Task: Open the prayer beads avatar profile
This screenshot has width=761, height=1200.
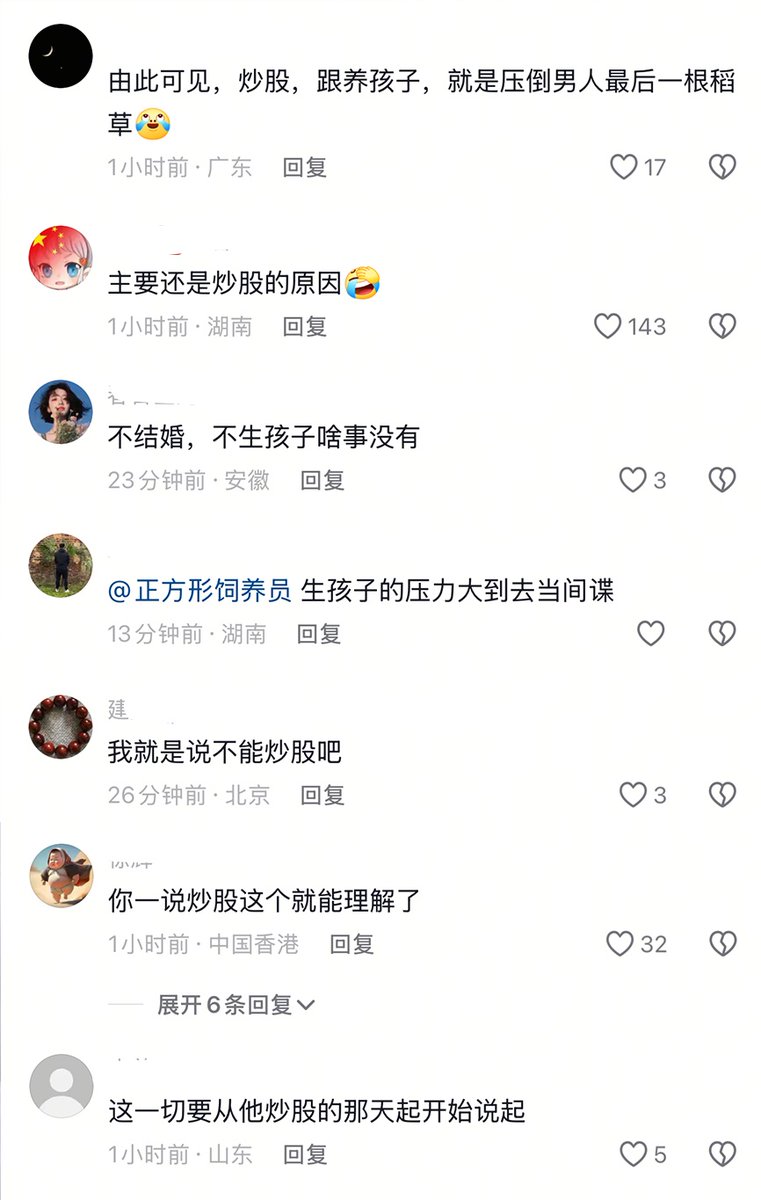Action: (61, 727)
